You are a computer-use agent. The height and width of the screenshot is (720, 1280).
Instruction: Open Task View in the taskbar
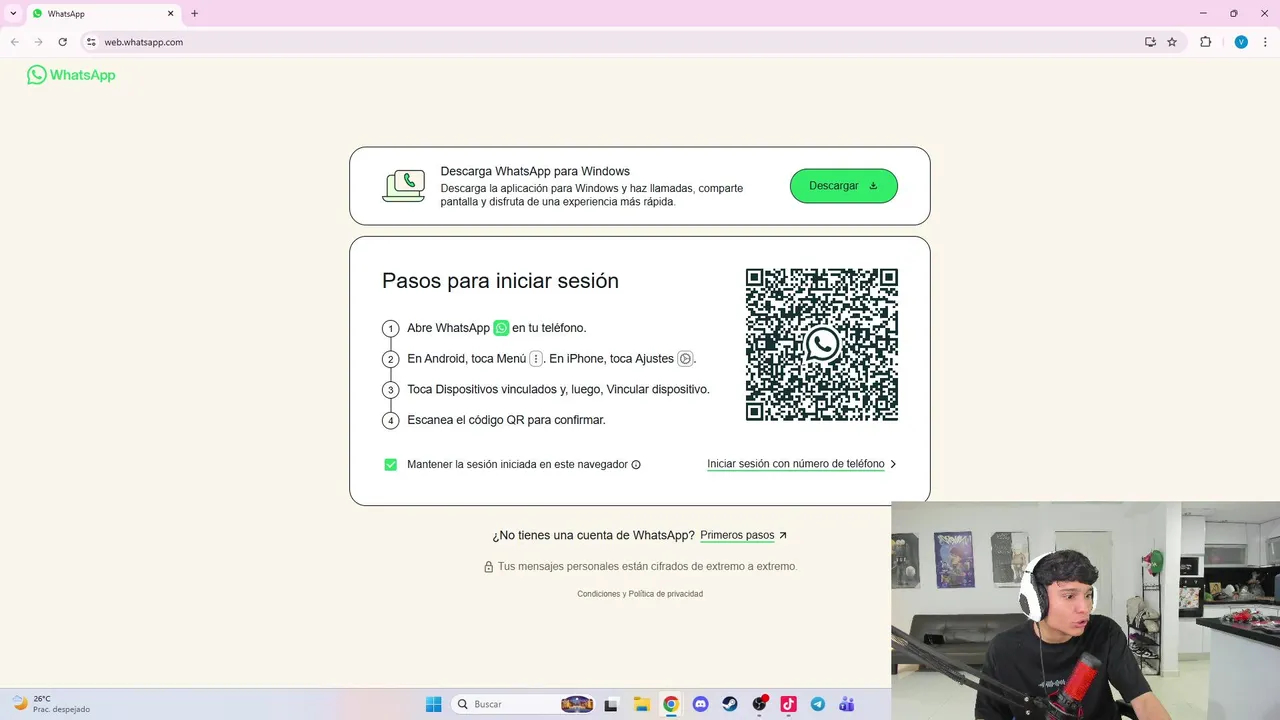[x=612, y=704]
